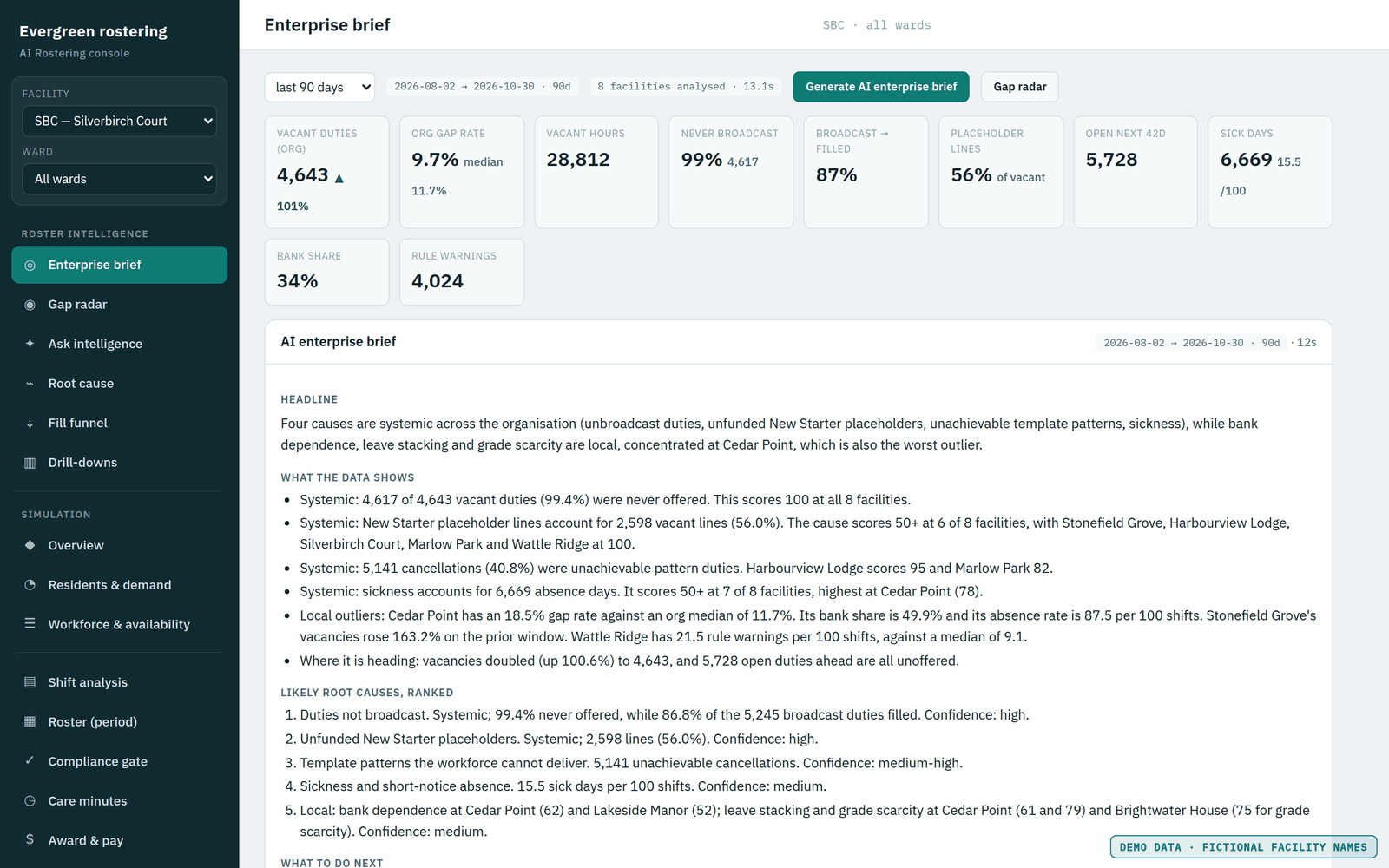Open Drill-downs in the sidebar
The image size is (1389, 868).
pyautogui.click(x=119, y=463)
